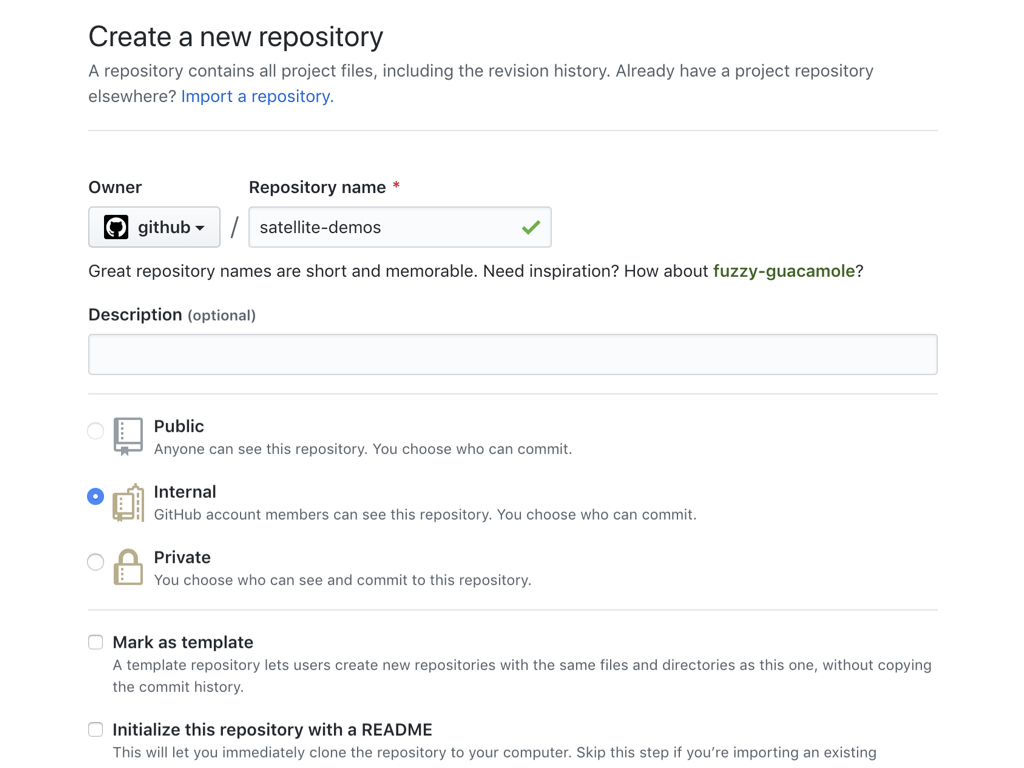Enable the Mark as template checkbox
The width and height of the screenshot is (1024, 768).
click(96, 642)
